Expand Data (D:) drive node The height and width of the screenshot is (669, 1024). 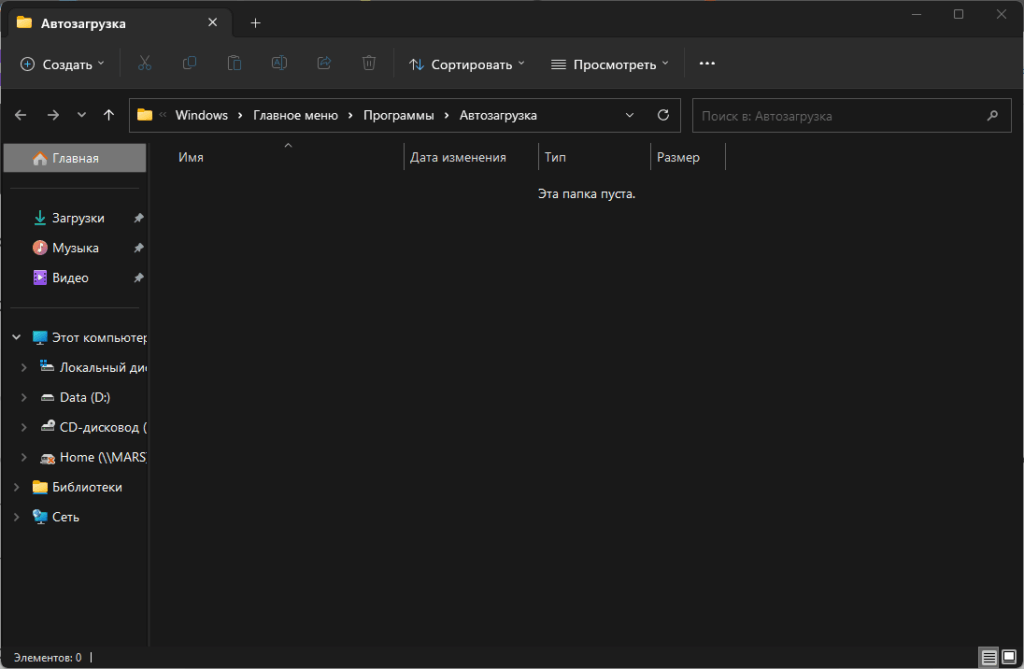pyautogui.click(x=24, y=398)
